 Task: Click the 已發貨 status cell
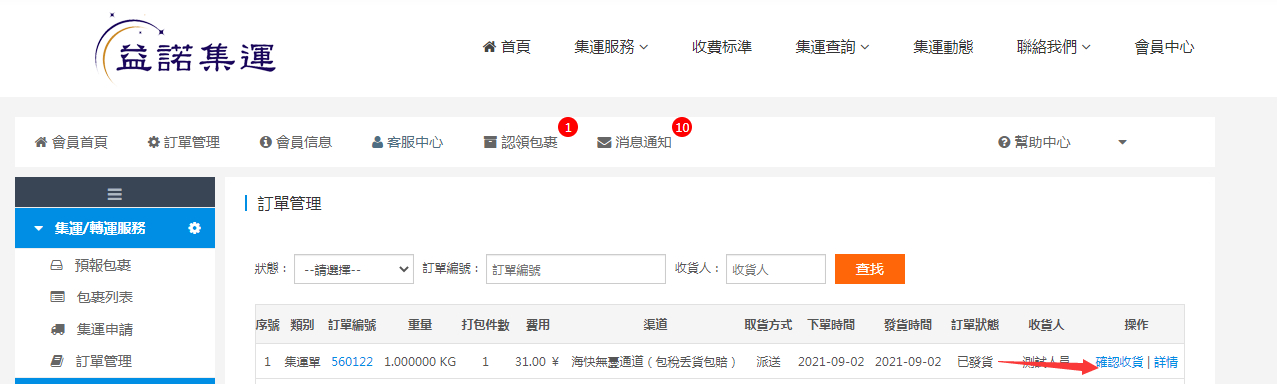[x=975, y=362]
